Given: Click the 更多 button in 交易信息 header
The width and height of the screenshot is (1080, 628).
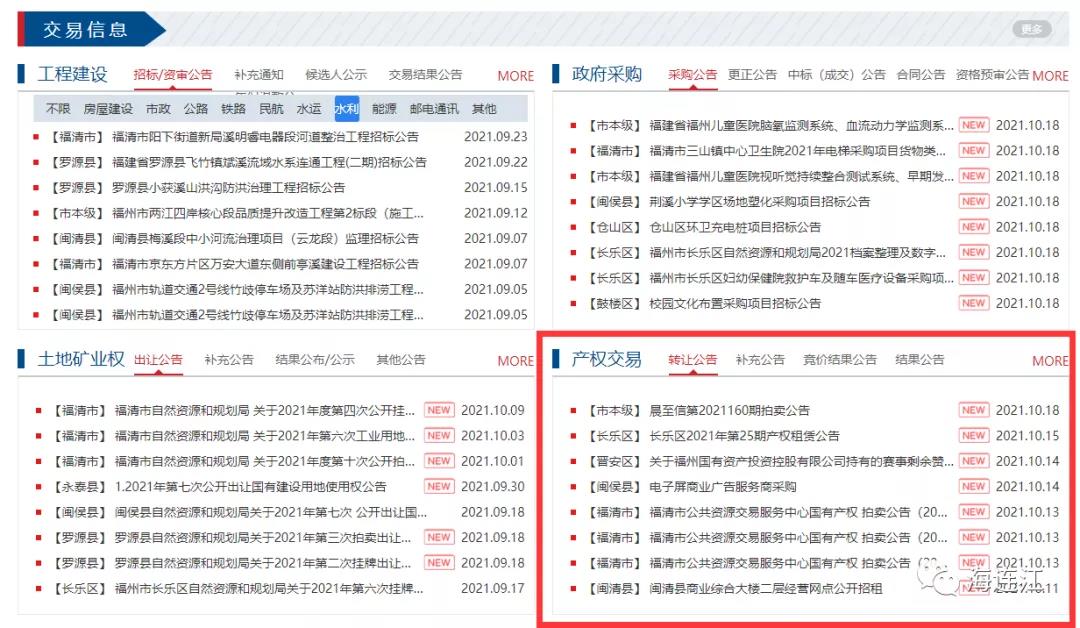Looking at the screenshot, I should pyautogui.click(x=1031, y=29).
